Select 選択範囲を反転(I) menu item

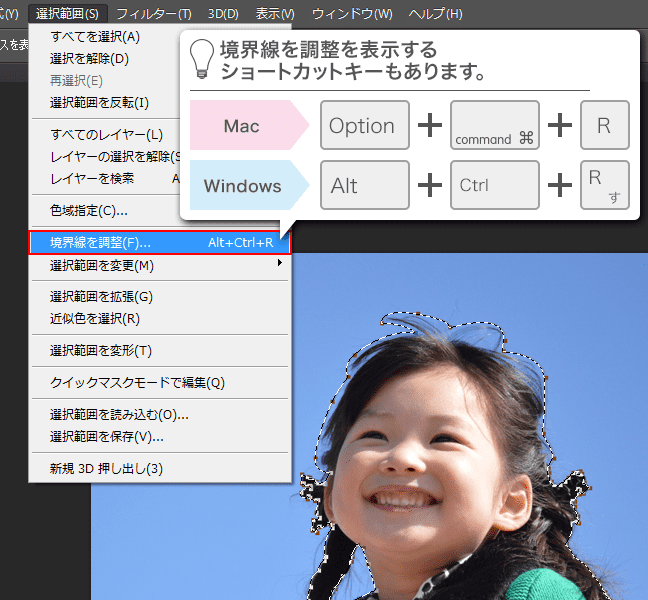(99, 102)
